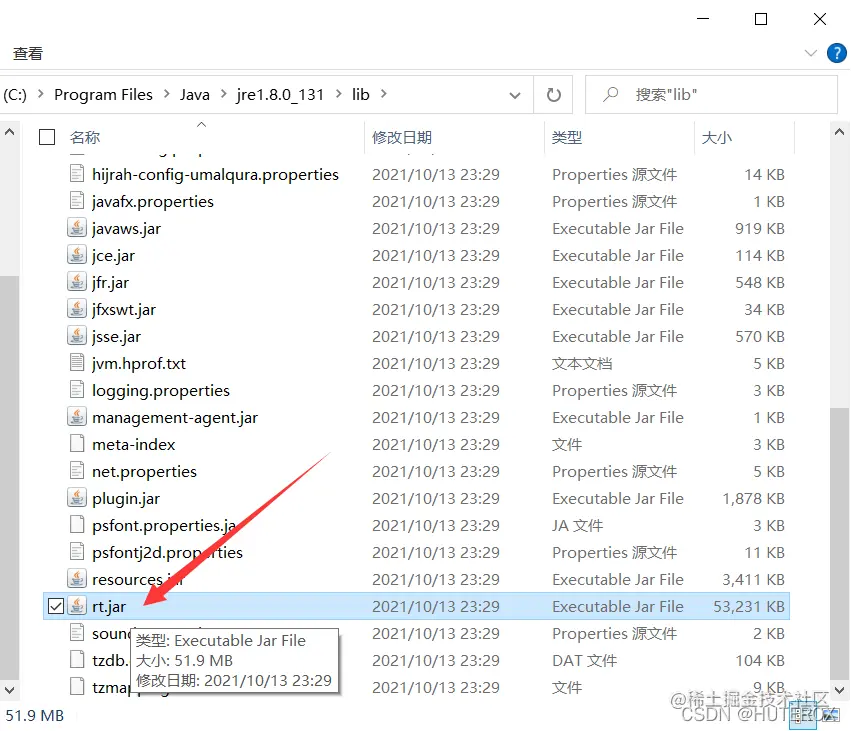Click the psfont.properties.ja file icon
Image resolution: width=851 pixels, height=731 pixels.
point(77,525)
